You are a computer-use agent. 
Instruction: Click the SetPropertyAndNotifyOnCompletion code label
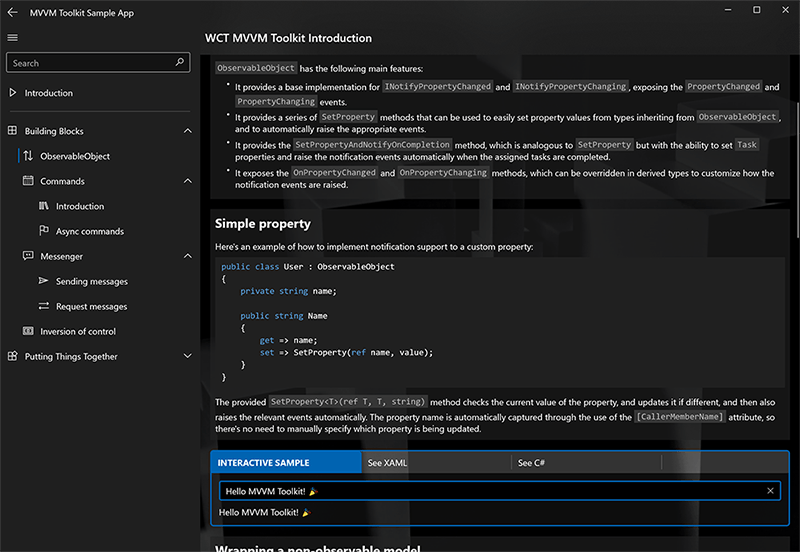(372, 144)
